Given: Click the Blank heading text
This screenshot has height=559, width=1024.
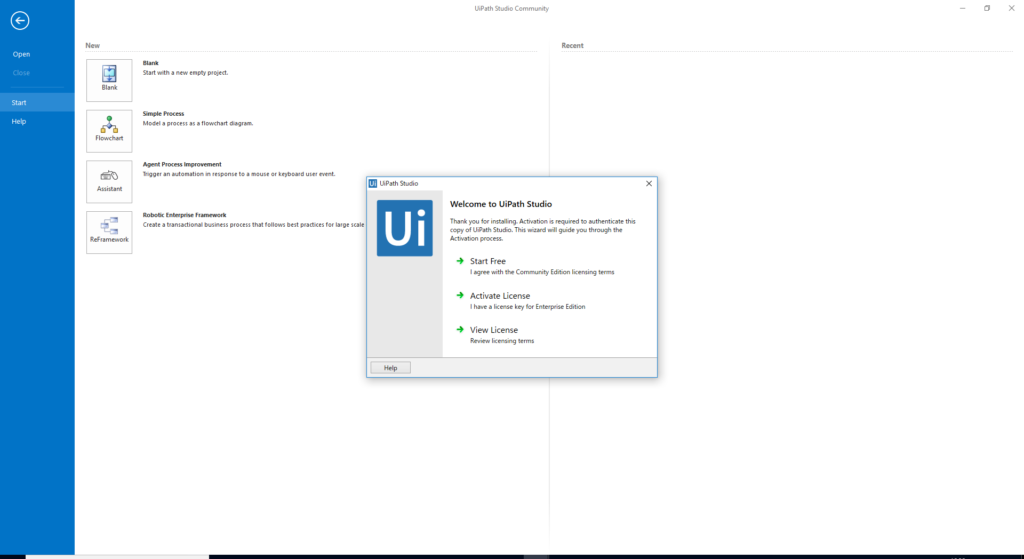Looking at the screenshot, I should coord(151,63).
